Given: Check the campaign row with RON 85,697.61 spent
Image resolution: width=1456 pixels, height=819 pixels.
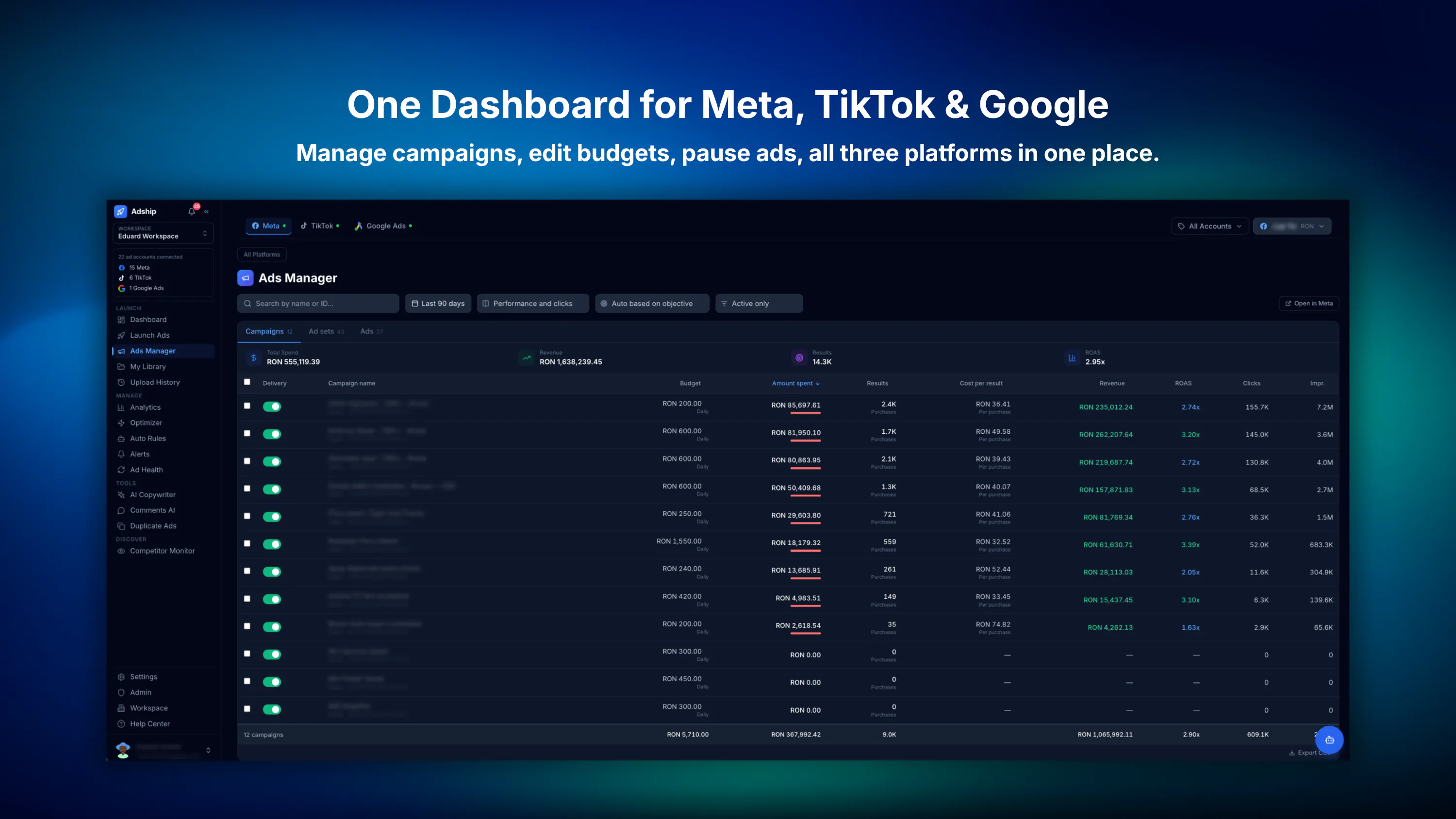Looking at the screenshot, I should tap(247, 406).
